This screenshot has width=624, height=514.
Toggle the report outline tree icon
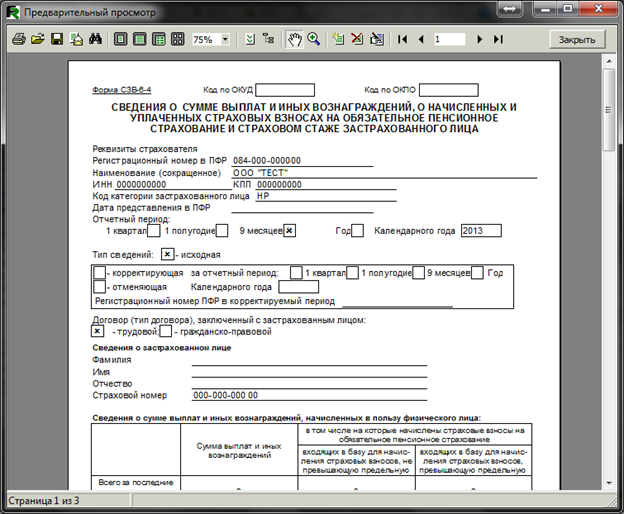click(x=269, y=39)
